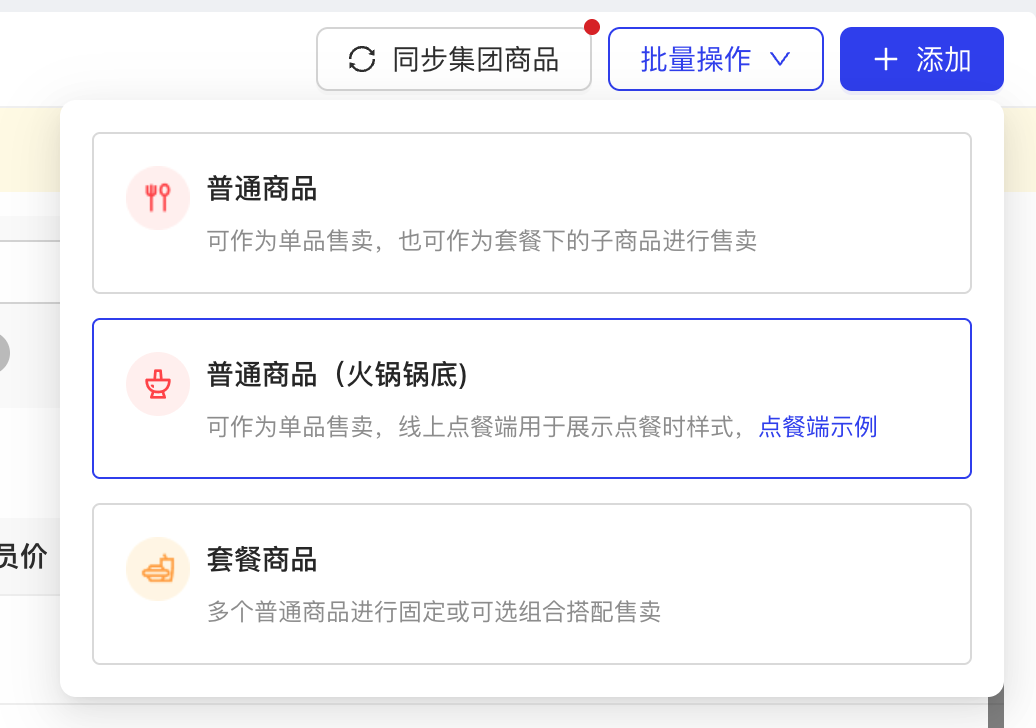Click the 套餐商品 title text
The image size is (1036, 728).
pos(262,560)
